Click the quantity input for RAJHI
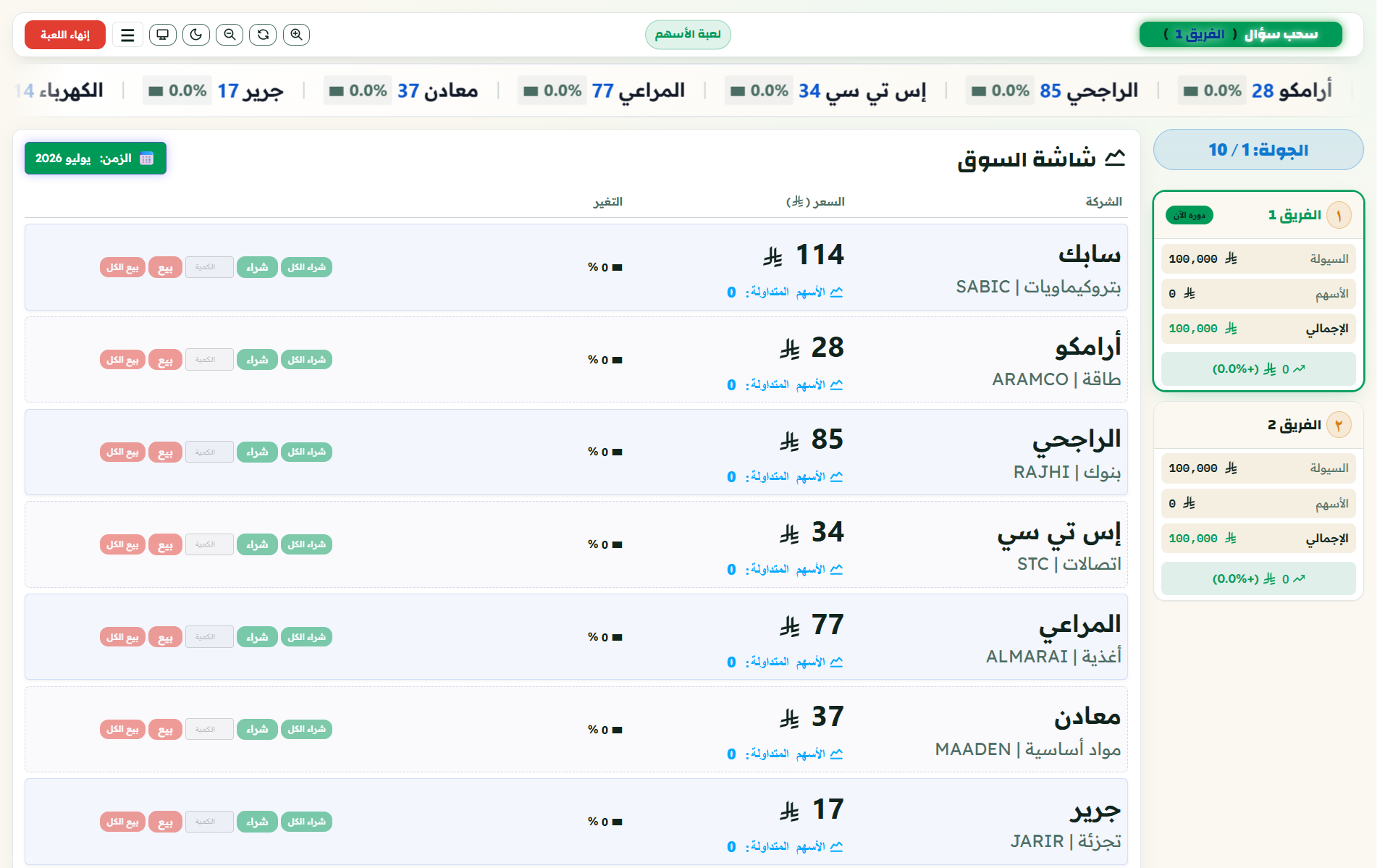Viewport: 1377px width, 868px height. coord(209,452)
